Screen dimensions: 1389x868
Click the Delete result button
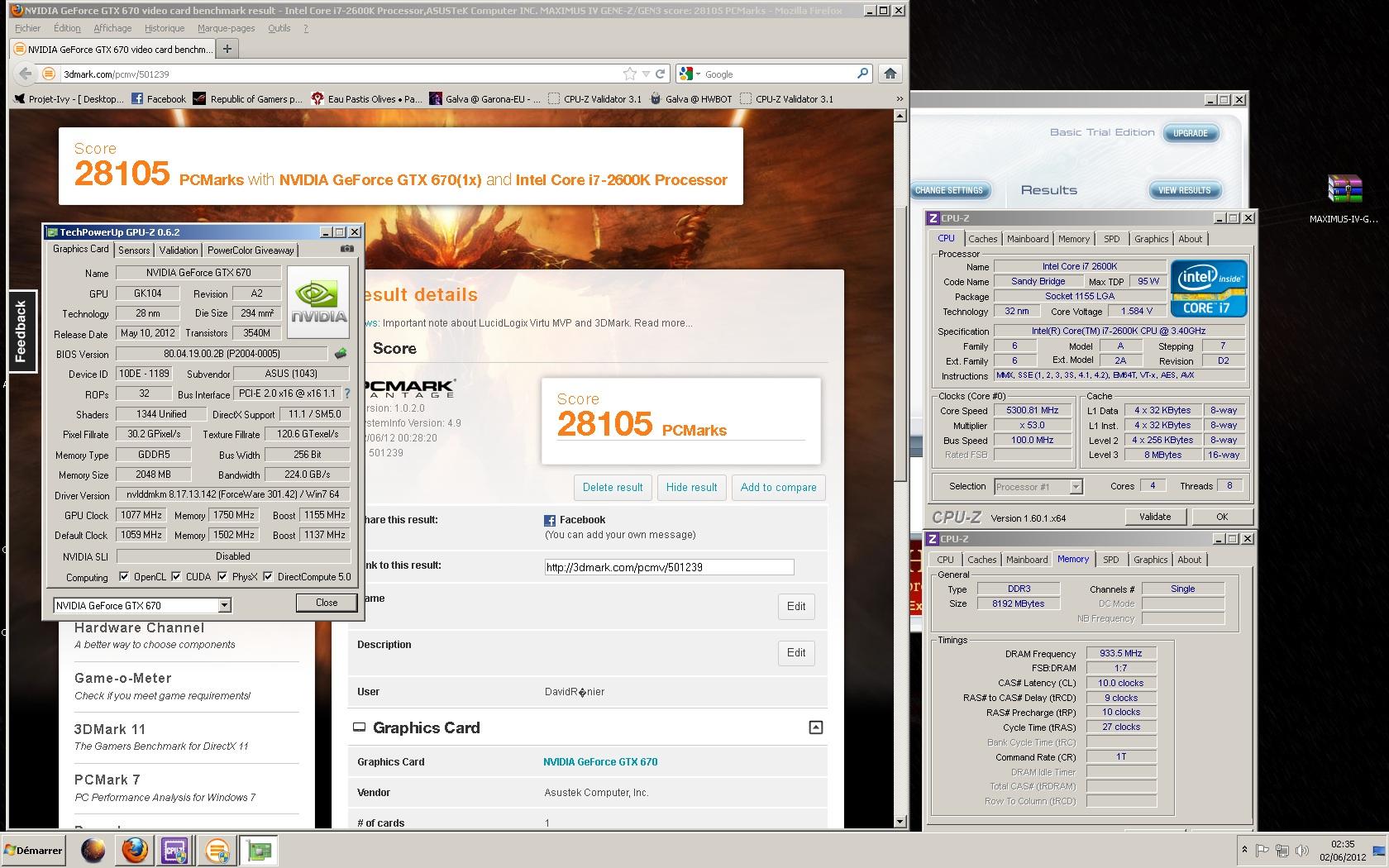point(613,487)
